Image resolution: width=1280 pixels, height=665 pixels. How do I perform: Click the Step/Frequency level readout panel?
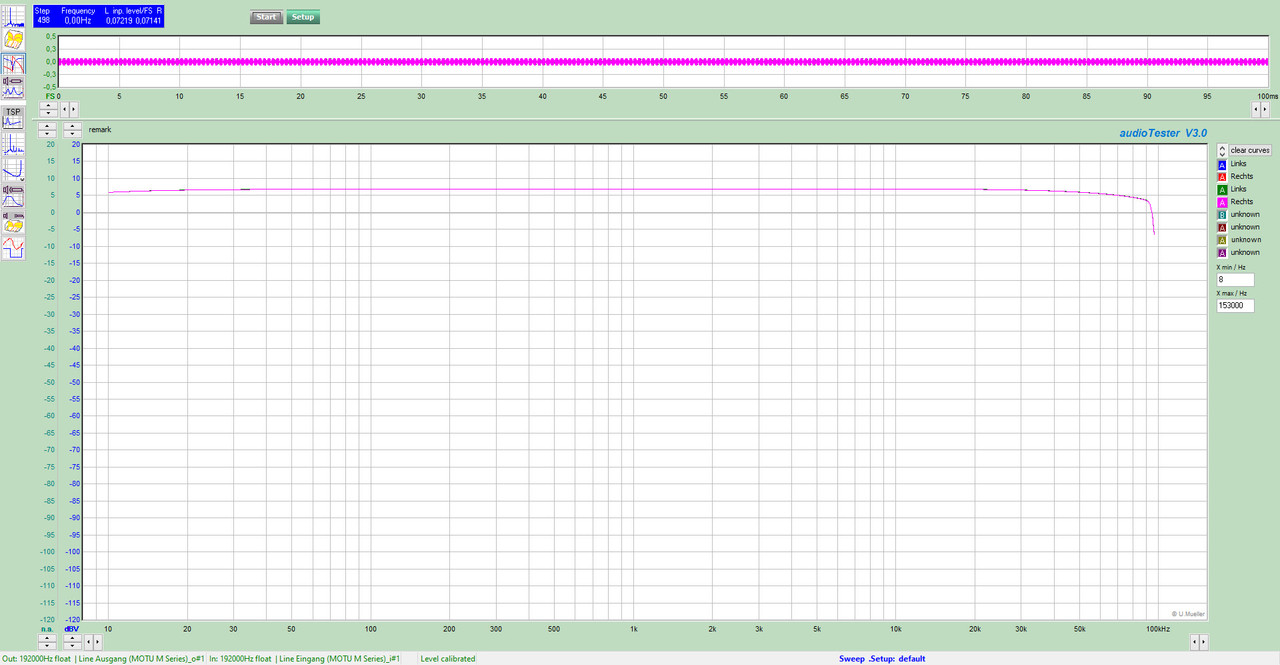pos(98,15)
